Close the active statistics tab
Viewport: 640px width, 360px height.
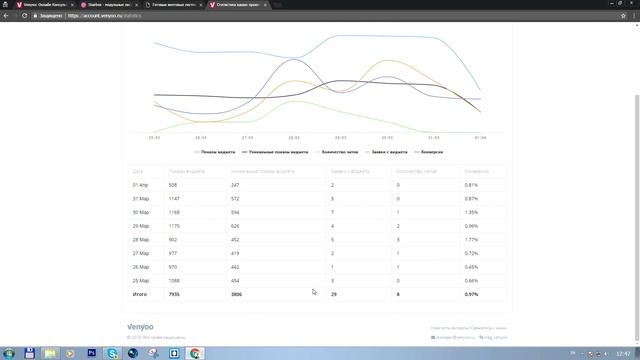(265, 5)
